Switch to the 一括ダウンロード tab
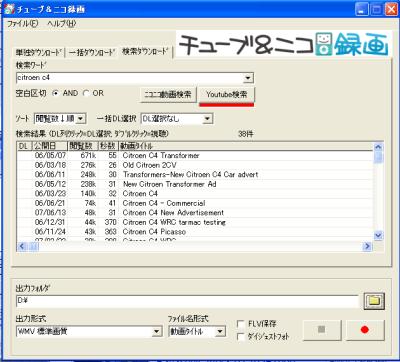Image resolution: width=400 pixels, height=362 pixels. coord(92,52)
